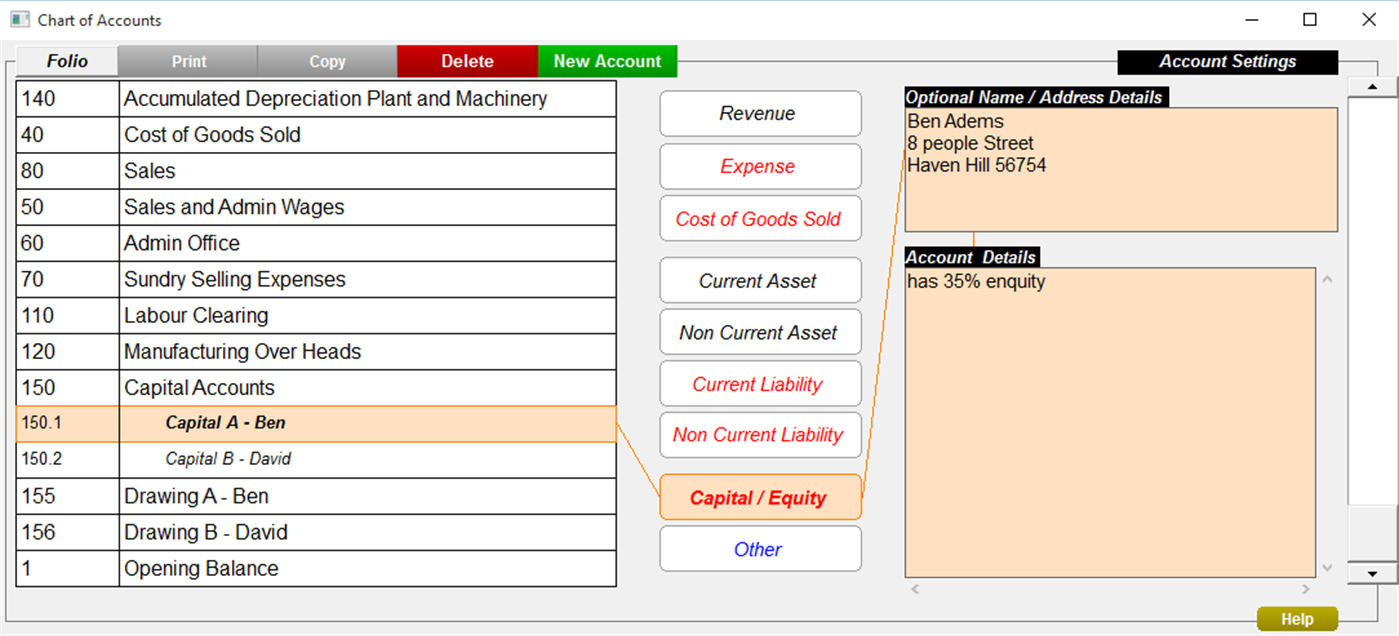The height and width of the screenshot is (636, 1399).
Task: Mark account as Current Liability
Action: point(760,383)
